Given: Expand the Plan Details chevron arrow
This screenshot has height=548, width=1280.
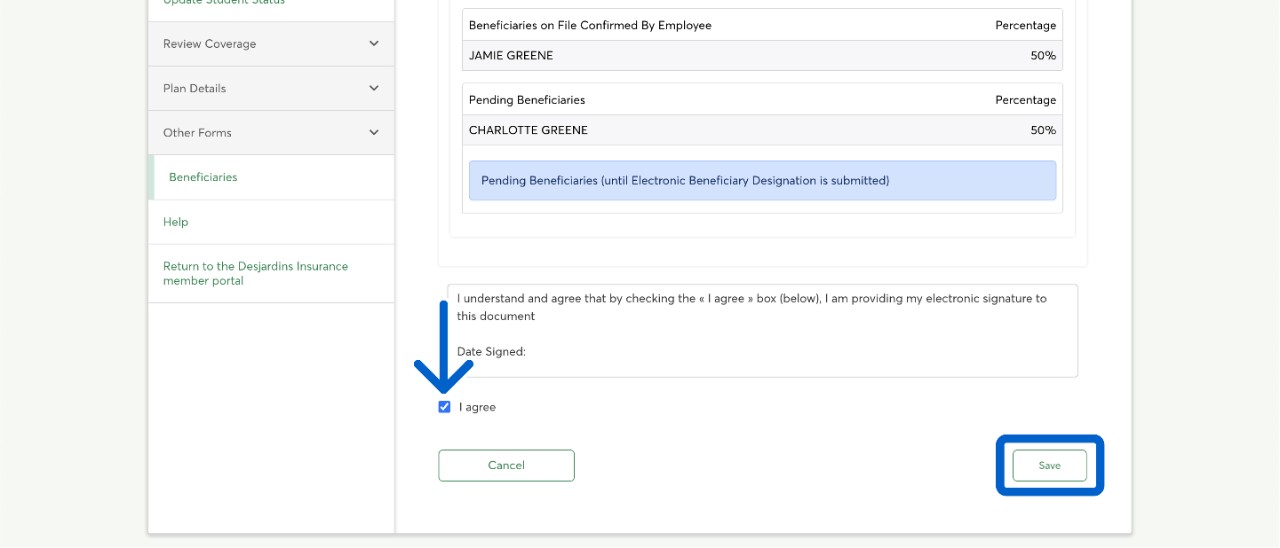Looking at the screenshot, I should coord(373,88).
